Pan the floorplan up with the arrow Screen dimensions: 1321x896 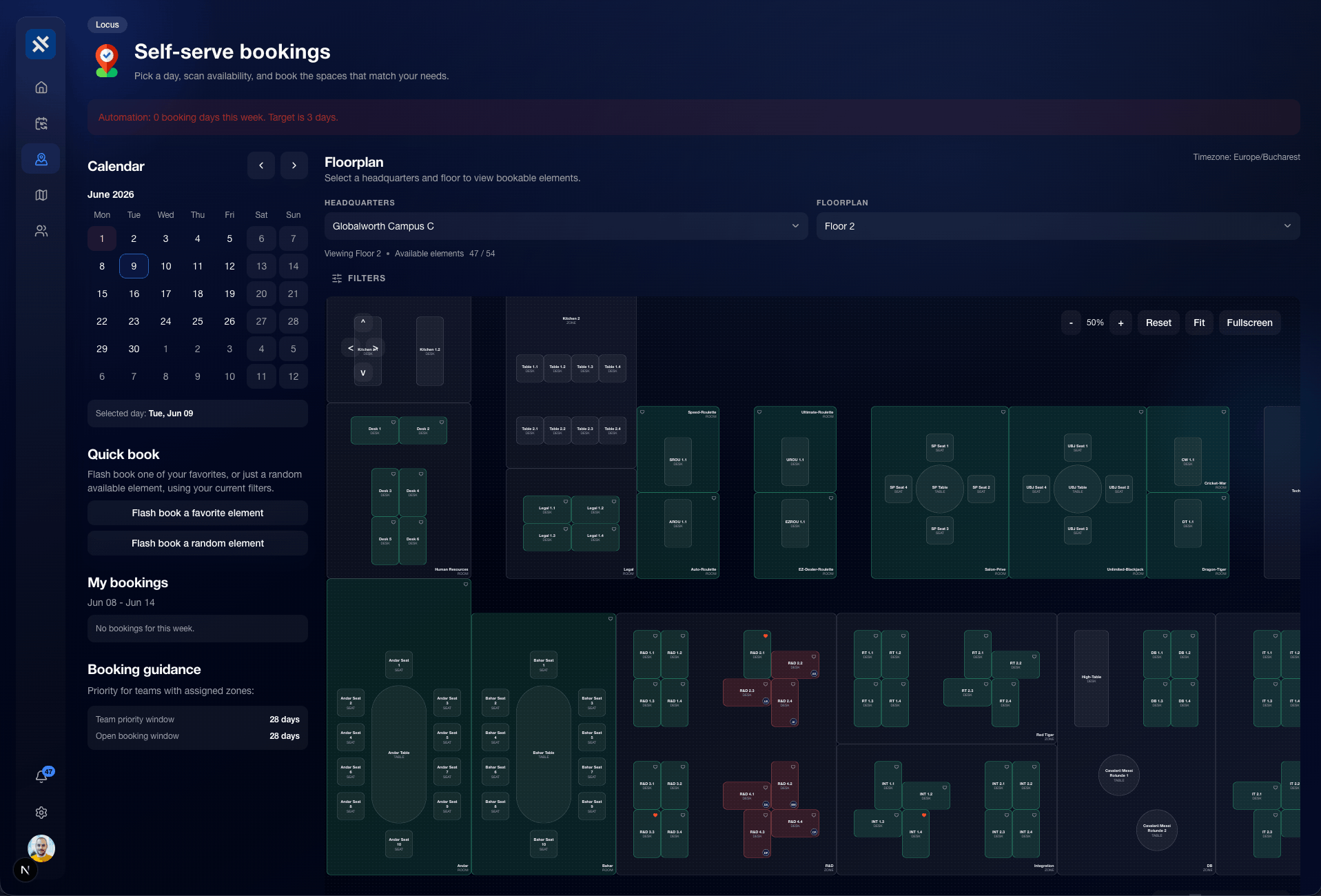pos(363,322)
